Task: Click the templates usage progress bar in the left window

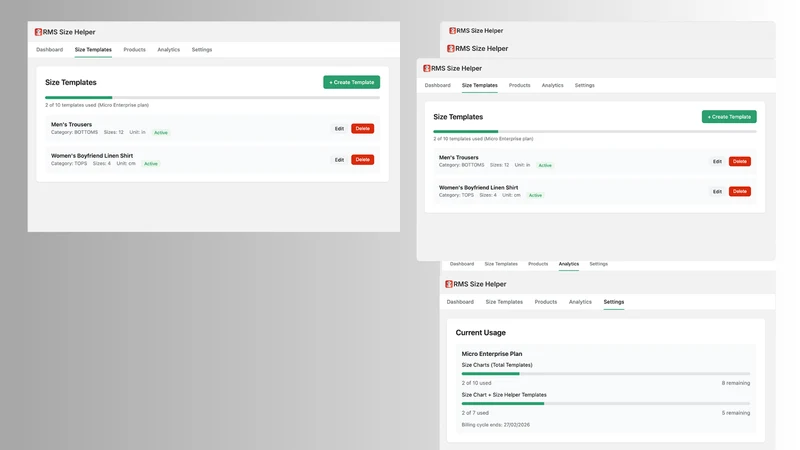Action: point(212,97)
